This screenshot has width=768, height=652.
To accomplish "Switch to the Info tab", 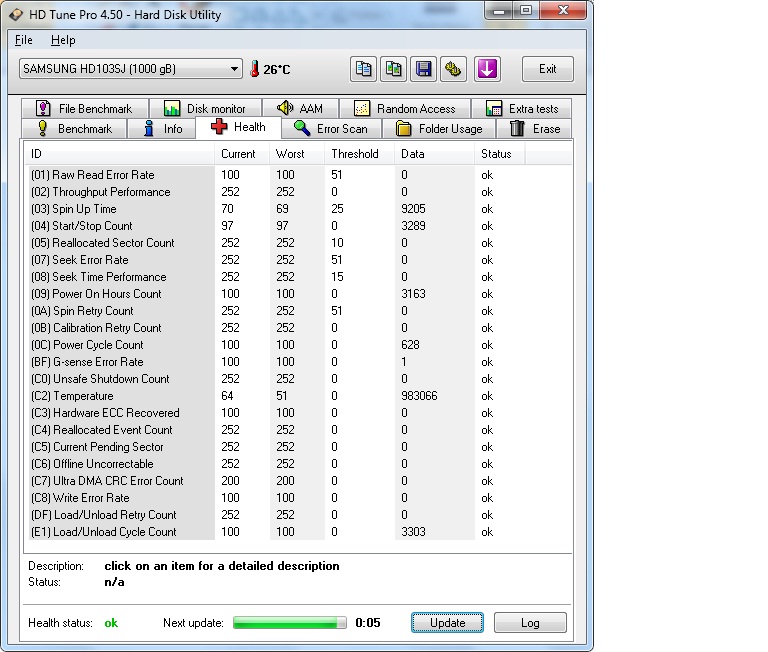I will [162, 128].
